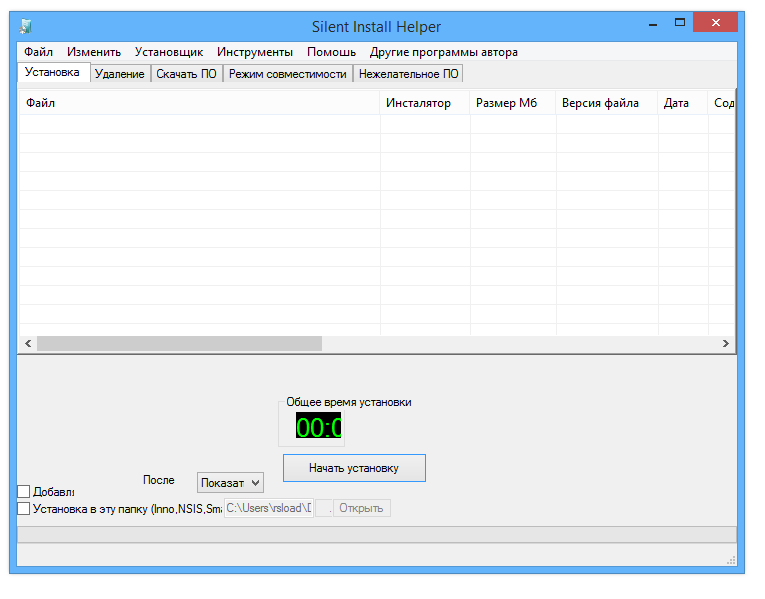Sort by the Инсталятор column header

point(424,103)
